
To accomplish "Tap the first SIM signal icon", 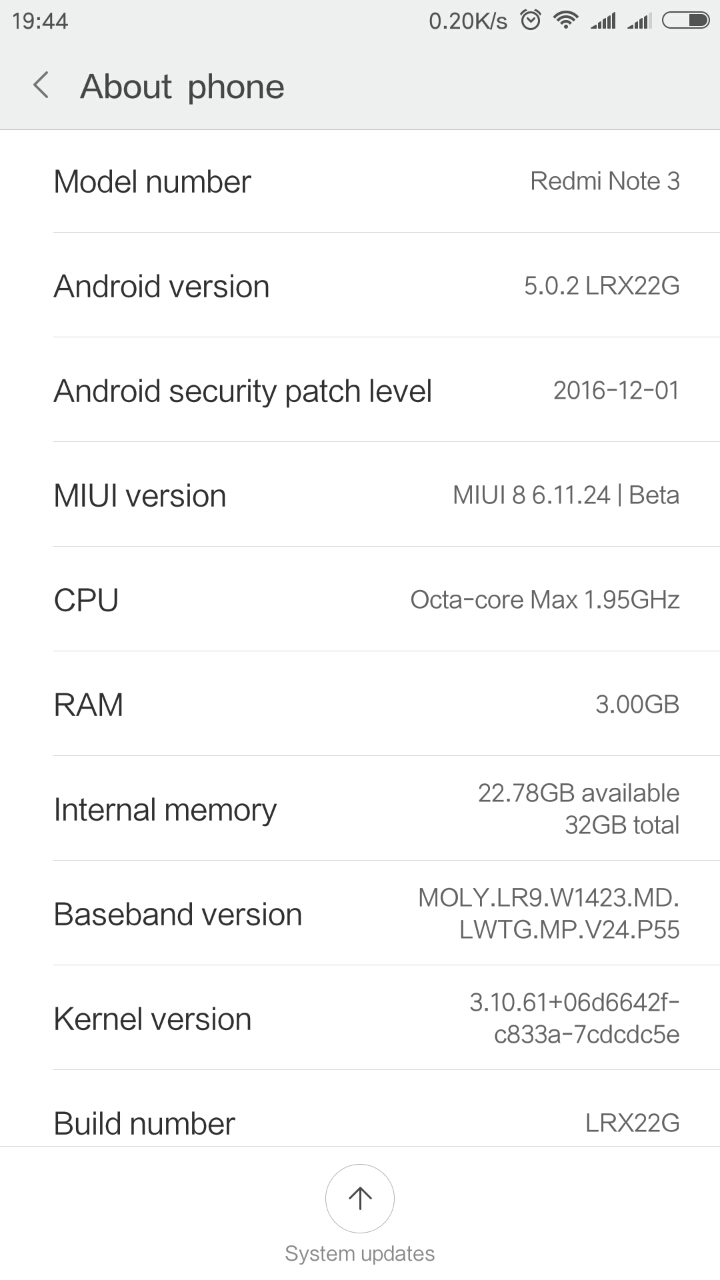I will pyautogui.click(x=603, y=20).
